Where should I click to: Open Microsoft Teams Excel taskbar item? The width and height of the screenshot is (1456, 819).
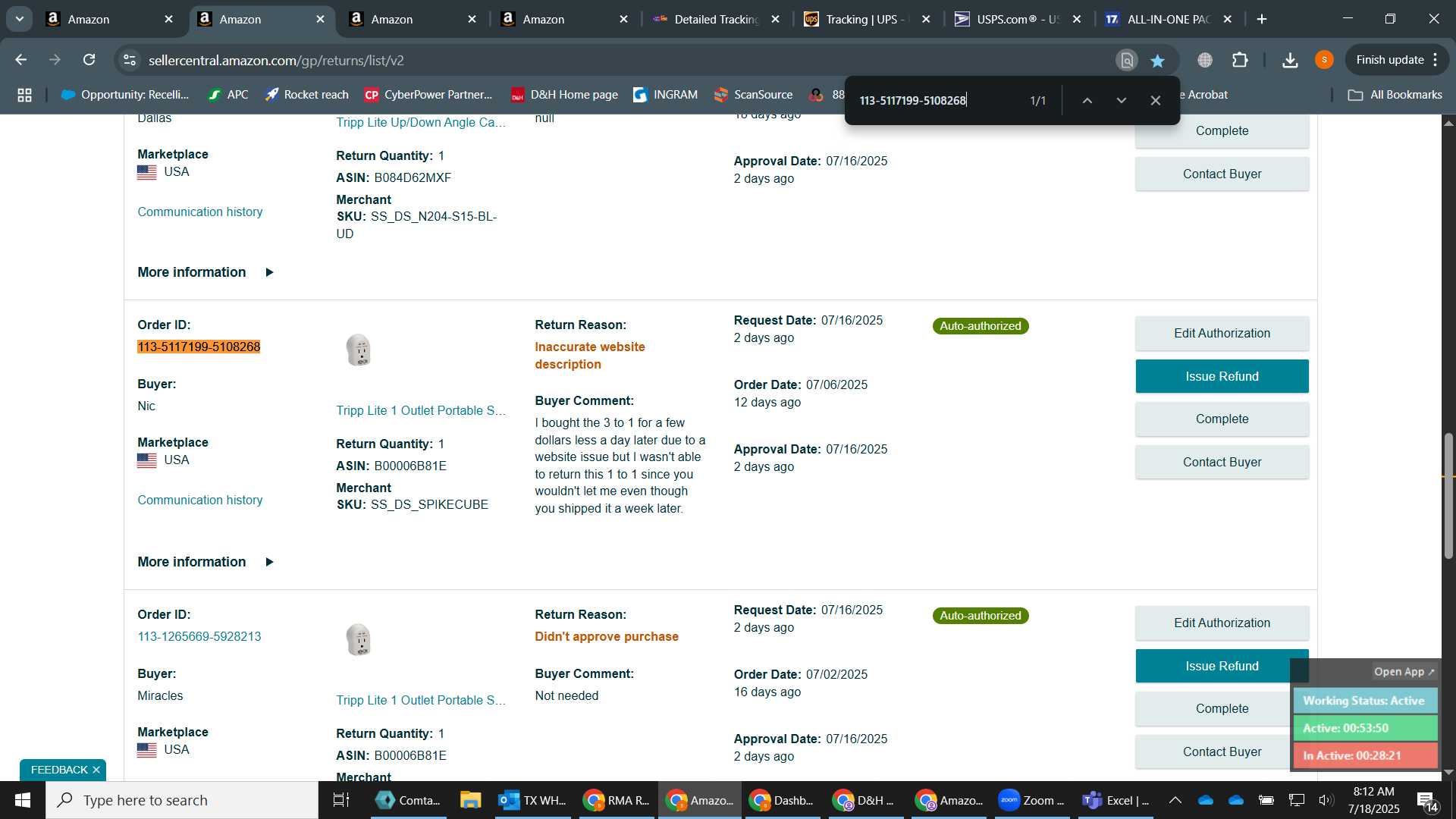click(x=1115, y=800)
